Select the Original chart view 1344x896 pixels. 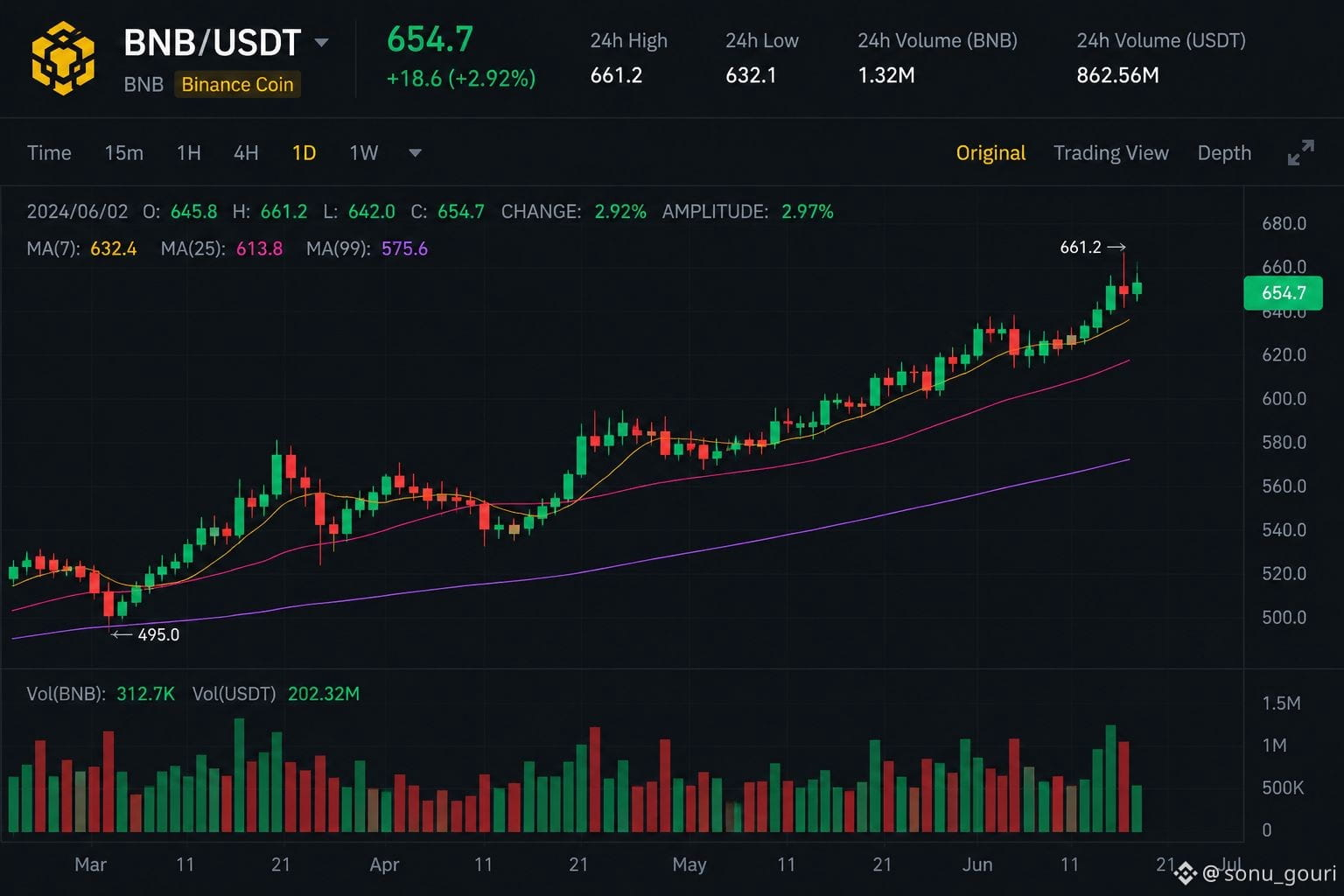(x=990, y=153)
